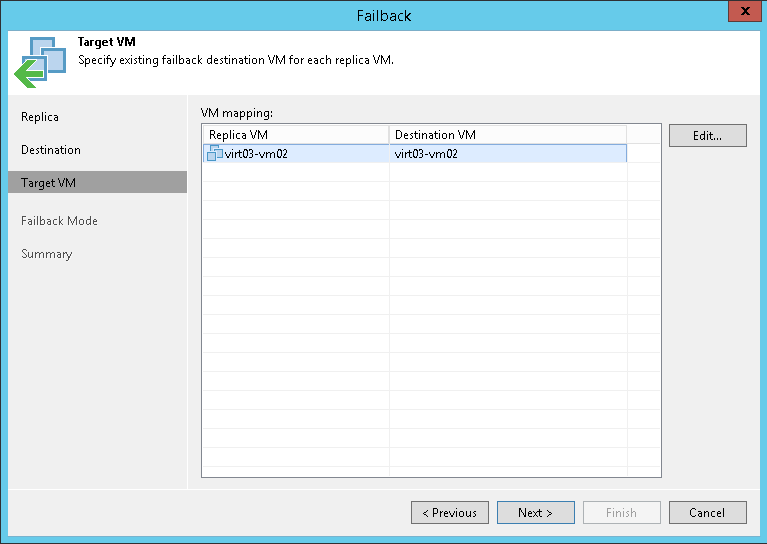This screenshot has width=767, height=544.
Task: Sort by the Destination VM column header
Action: click(507, 134)
